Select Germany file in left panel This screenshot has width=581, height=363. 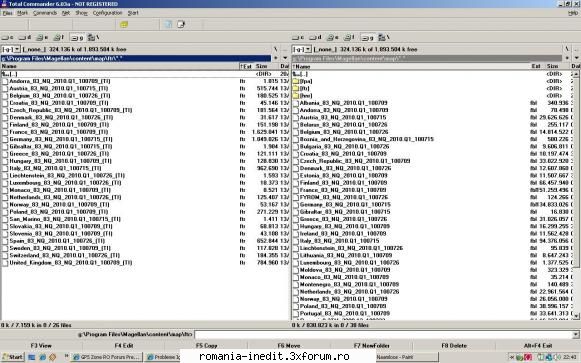tap(61, 139)
